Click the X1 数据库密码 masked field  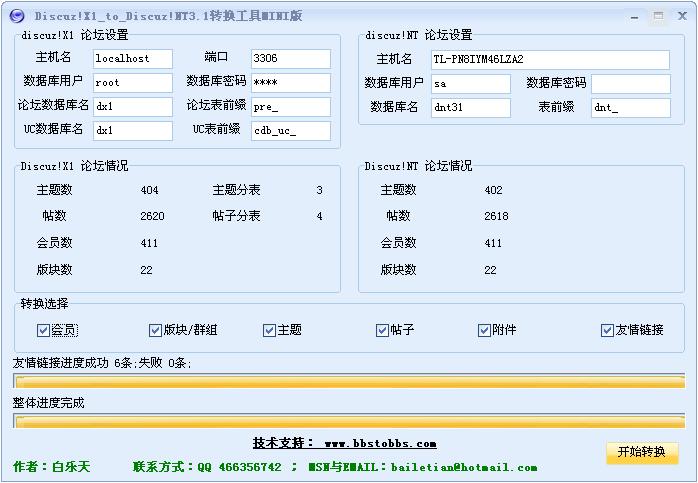[291, 82]
